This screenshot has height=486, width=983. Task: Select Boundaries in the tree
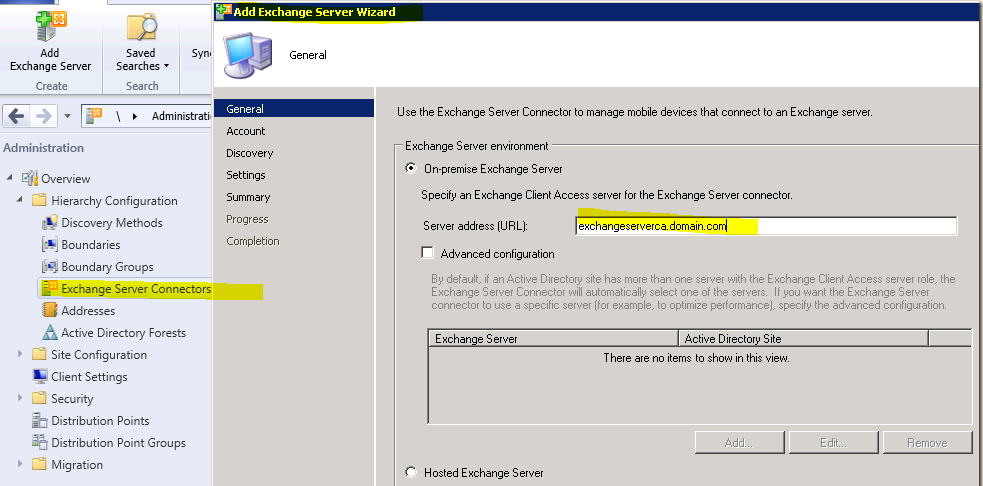pyautogui.click(x=91, y=245)
